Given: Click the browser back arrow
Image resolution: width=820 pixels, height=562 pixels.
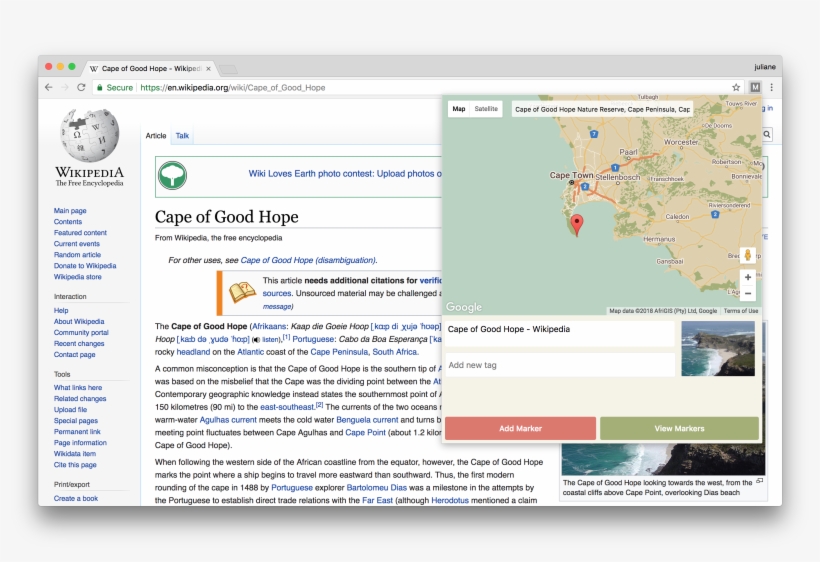Looking at the screenshot, I should pyautogui.click(x=49, y=87).
